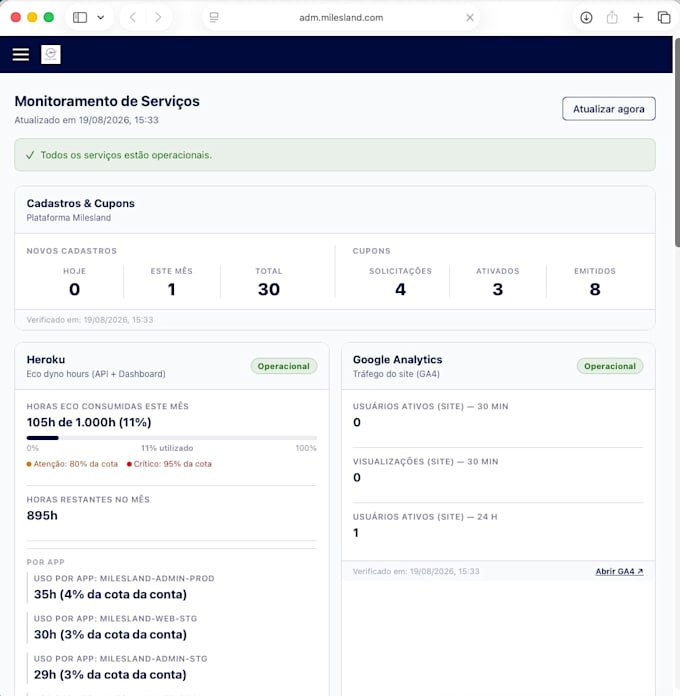Click 'VISUALIZAÇÕES (SITE) — 30 MIN' label
Image resolution: width=680 pixels, height=696 pixels.
pos(425,462)
